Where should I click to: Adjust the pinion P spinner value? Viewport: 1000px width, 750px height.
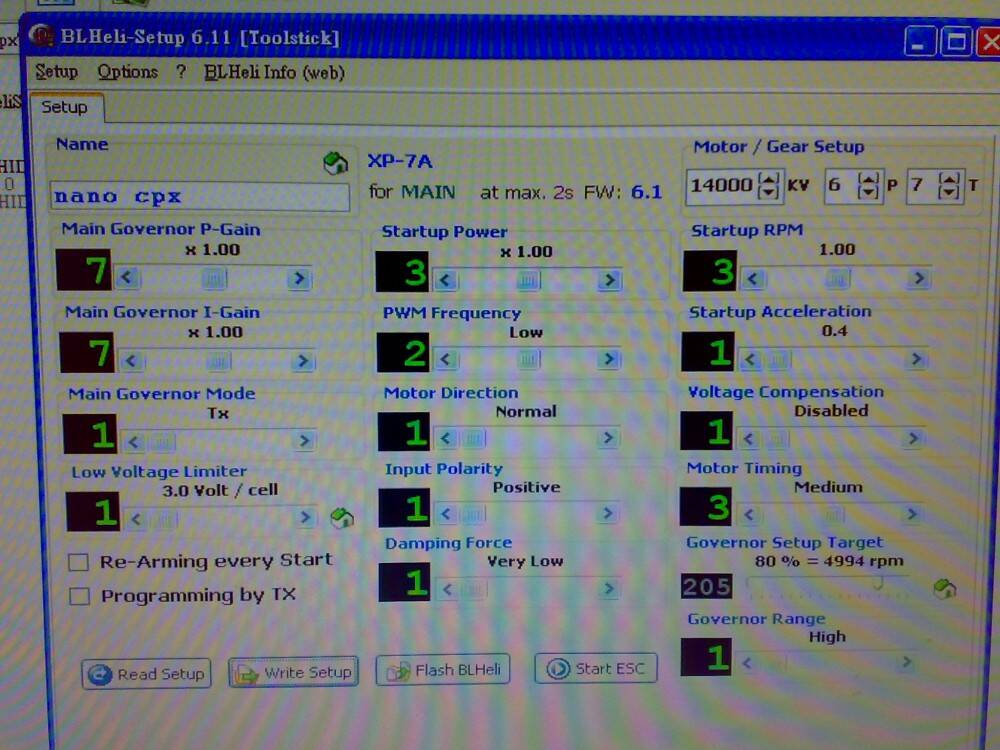pos(868,186)
